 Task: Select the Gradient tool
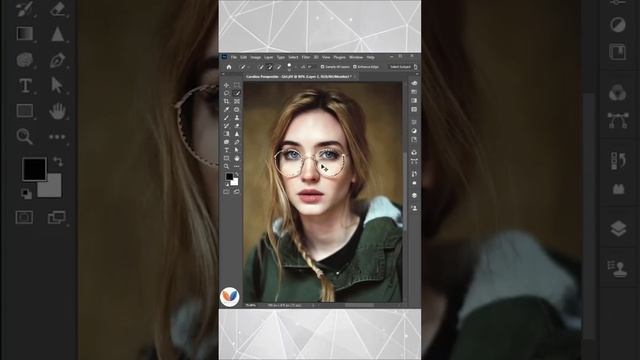coord(227,134)
